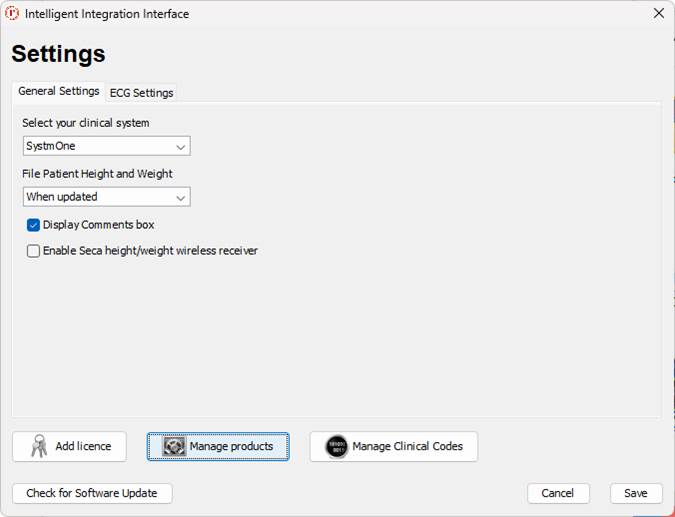The image size is (675, 517).
Task: Switch to the ECG Settings tab
Action: (141, 93)
